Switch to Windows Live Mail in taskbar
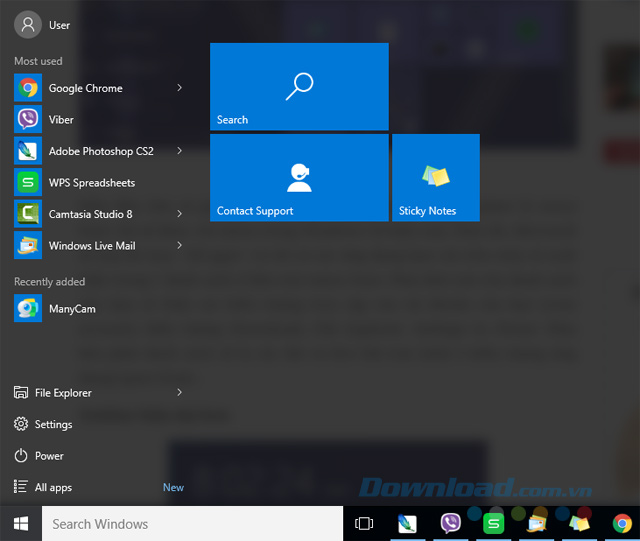Screen dimensions: 640x541 pyautogui.click(x=536, y=523)
